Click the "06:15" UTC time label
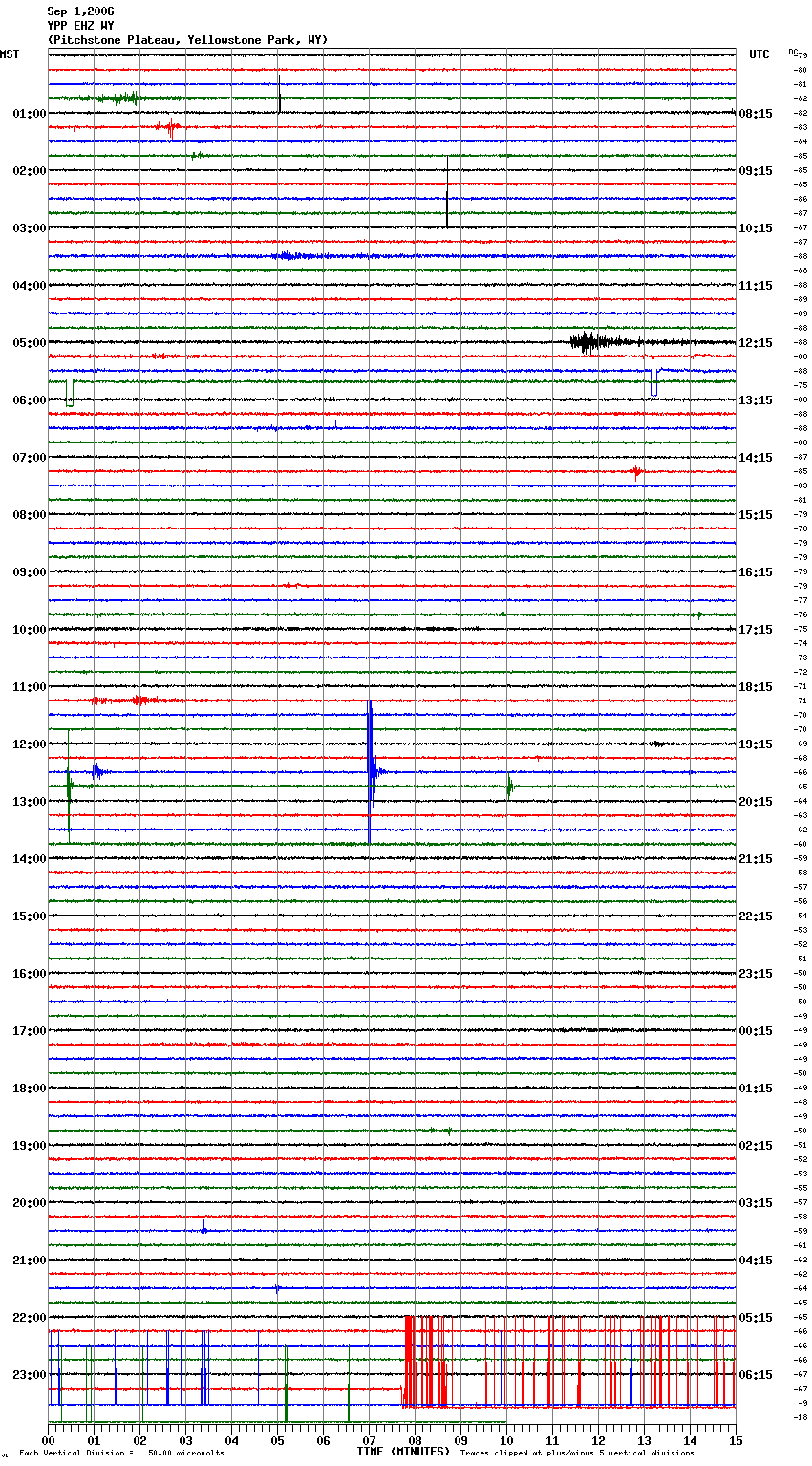812x1466 pixels. coord(756,1375)
